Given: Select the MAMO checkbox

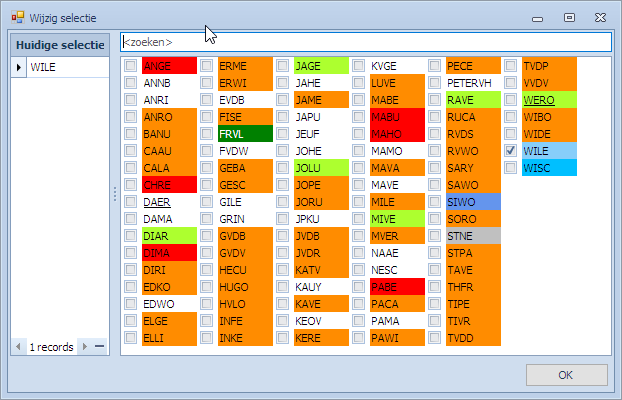Looking at the screenshot, I should (359, 151).
